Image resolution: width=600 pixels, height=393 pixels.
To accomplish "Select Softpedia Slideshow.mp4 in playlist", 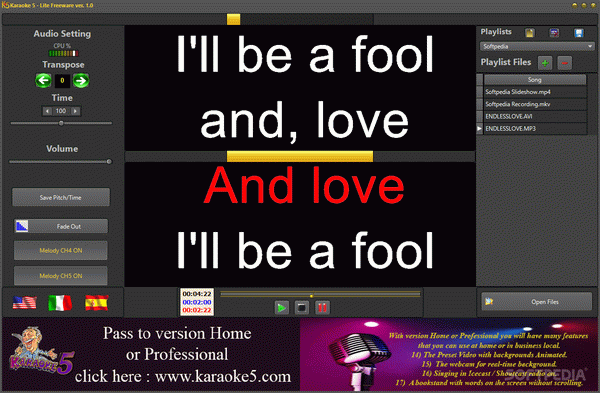I will (x=535, y=92).
